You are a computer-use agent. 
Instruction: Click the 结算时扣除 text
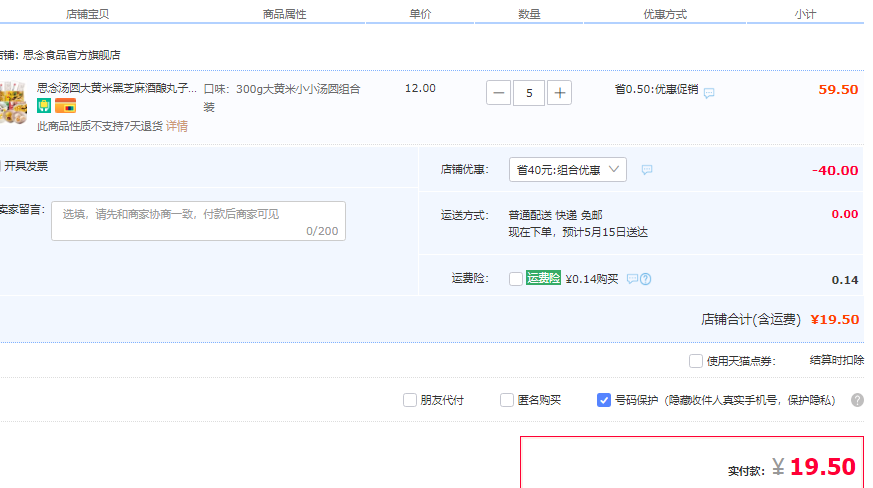click(x=837, y=360)
